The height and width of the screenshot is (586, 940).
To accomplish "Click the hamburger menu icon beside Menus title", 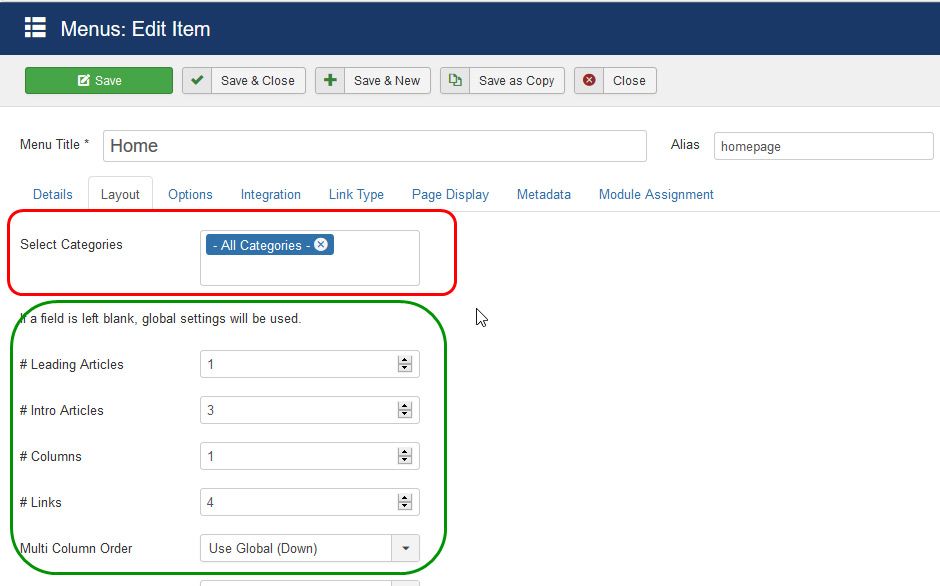I will 35,28.
